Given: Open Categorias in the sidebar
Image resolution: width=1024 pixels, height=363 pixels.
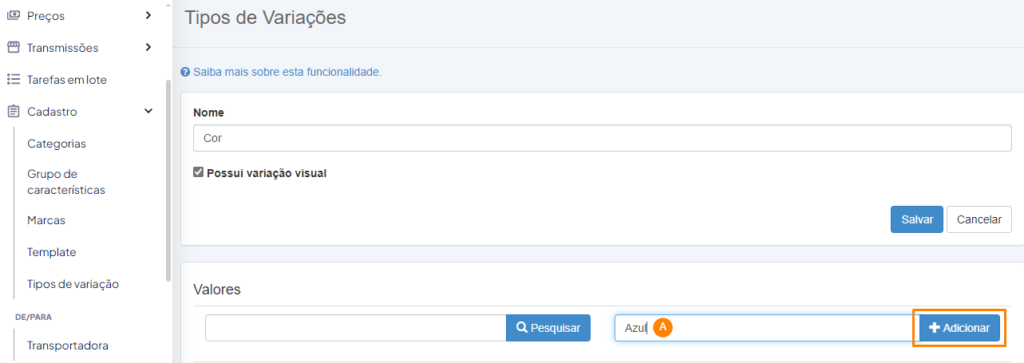Looking at the screenshot, I should 57,144.
